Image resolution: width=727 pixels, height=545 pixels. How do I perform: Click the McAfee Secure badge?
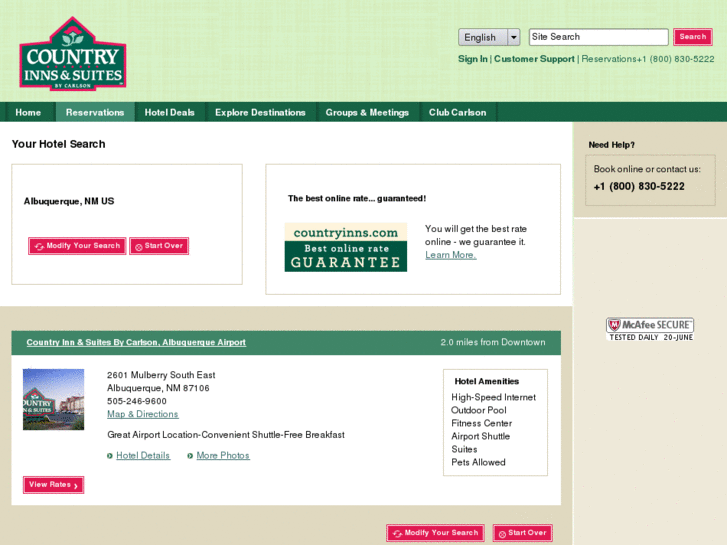[650, 329]
